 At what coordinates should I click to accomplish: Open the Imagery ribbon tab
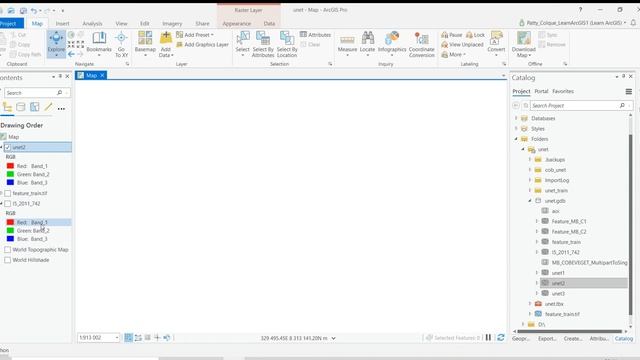coord(172,24)
